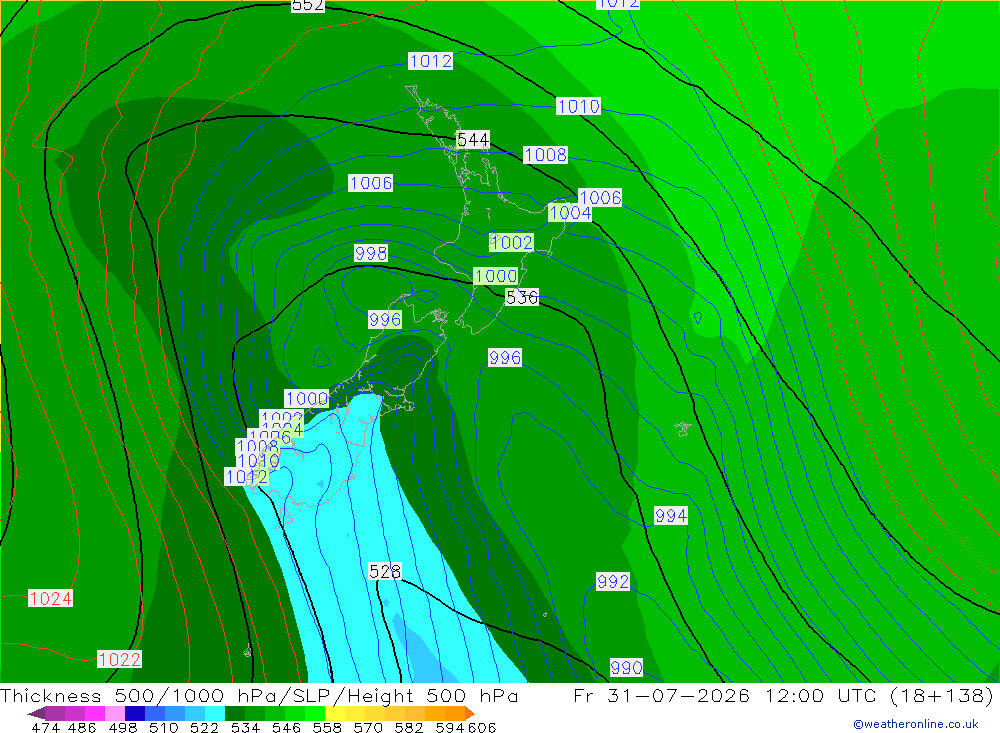Click the weatheronline.co.uk copyright link
The height and width of the screenshot is (733, 1000).
[x=916, y=724]
